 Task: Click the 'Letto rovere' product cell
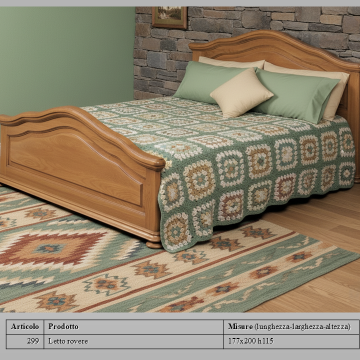click(133, 341)
